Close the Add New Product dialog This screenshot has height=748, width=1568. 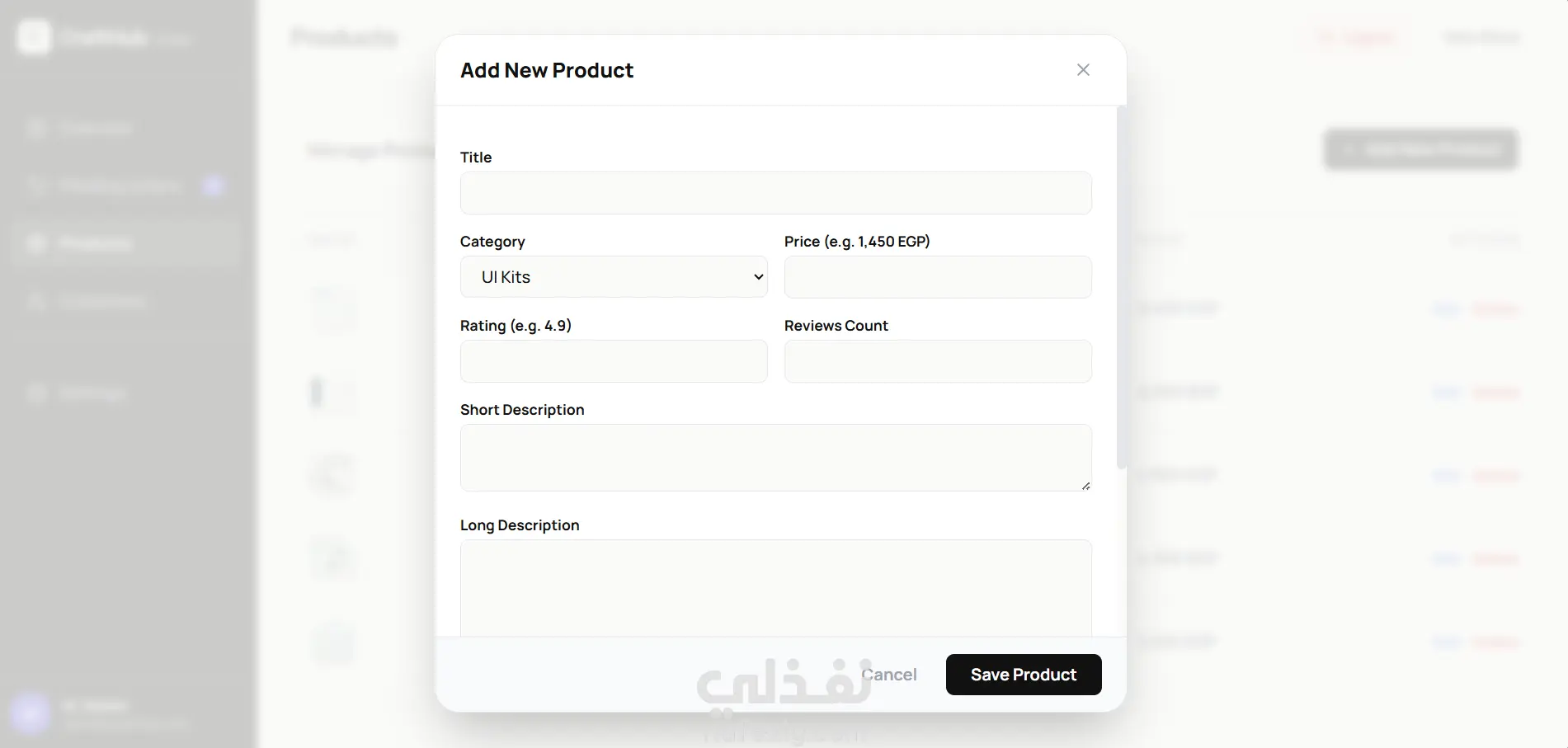pyautogui.click(x=1083, y=70)
